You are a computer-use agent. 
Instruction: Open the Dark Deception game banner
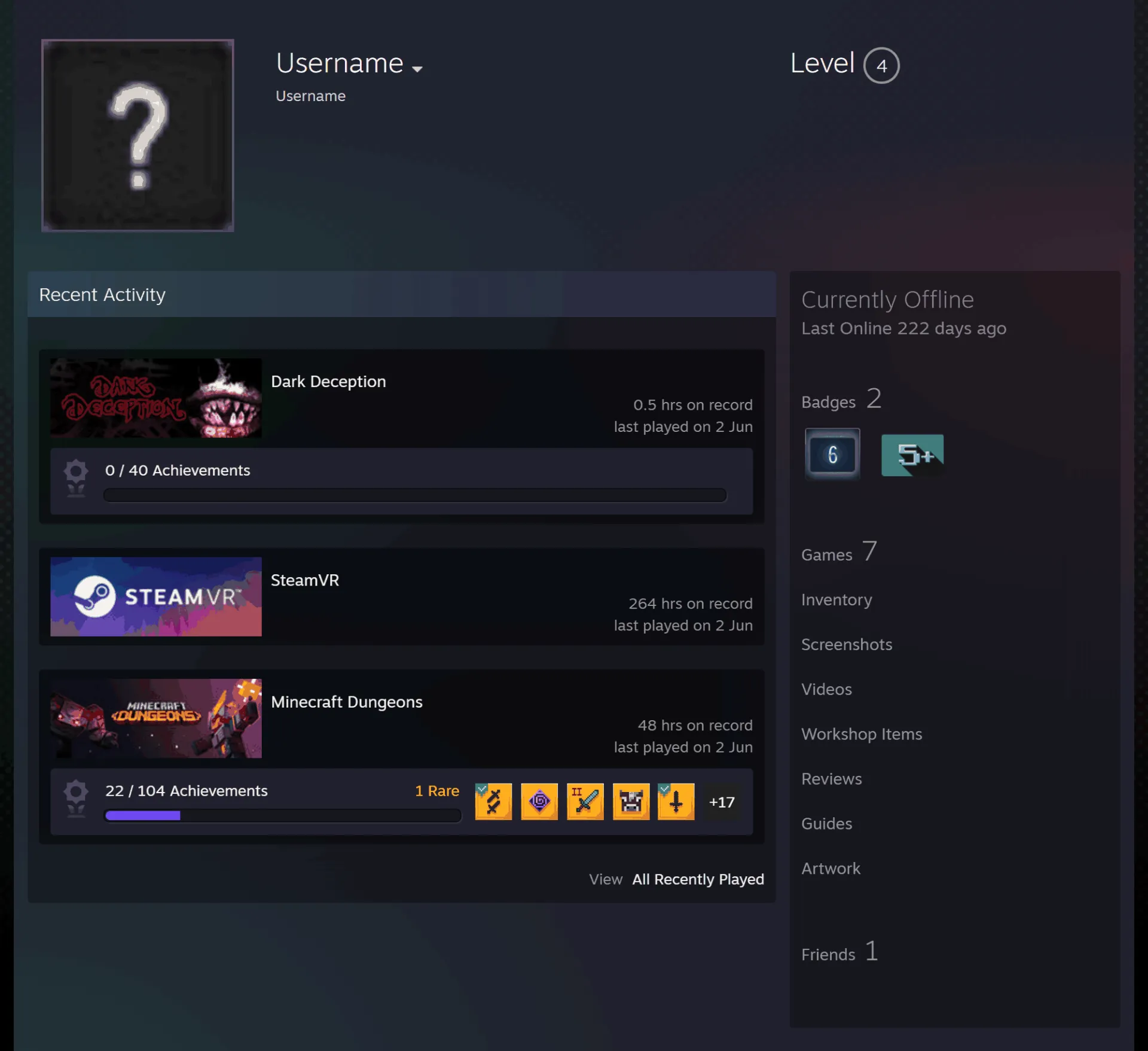(x=156, y=398)
